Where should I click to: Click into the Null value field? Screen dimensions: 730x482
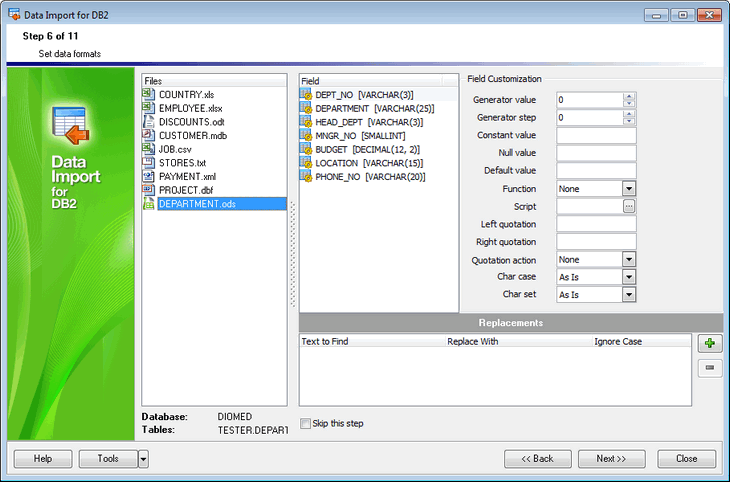596,153
